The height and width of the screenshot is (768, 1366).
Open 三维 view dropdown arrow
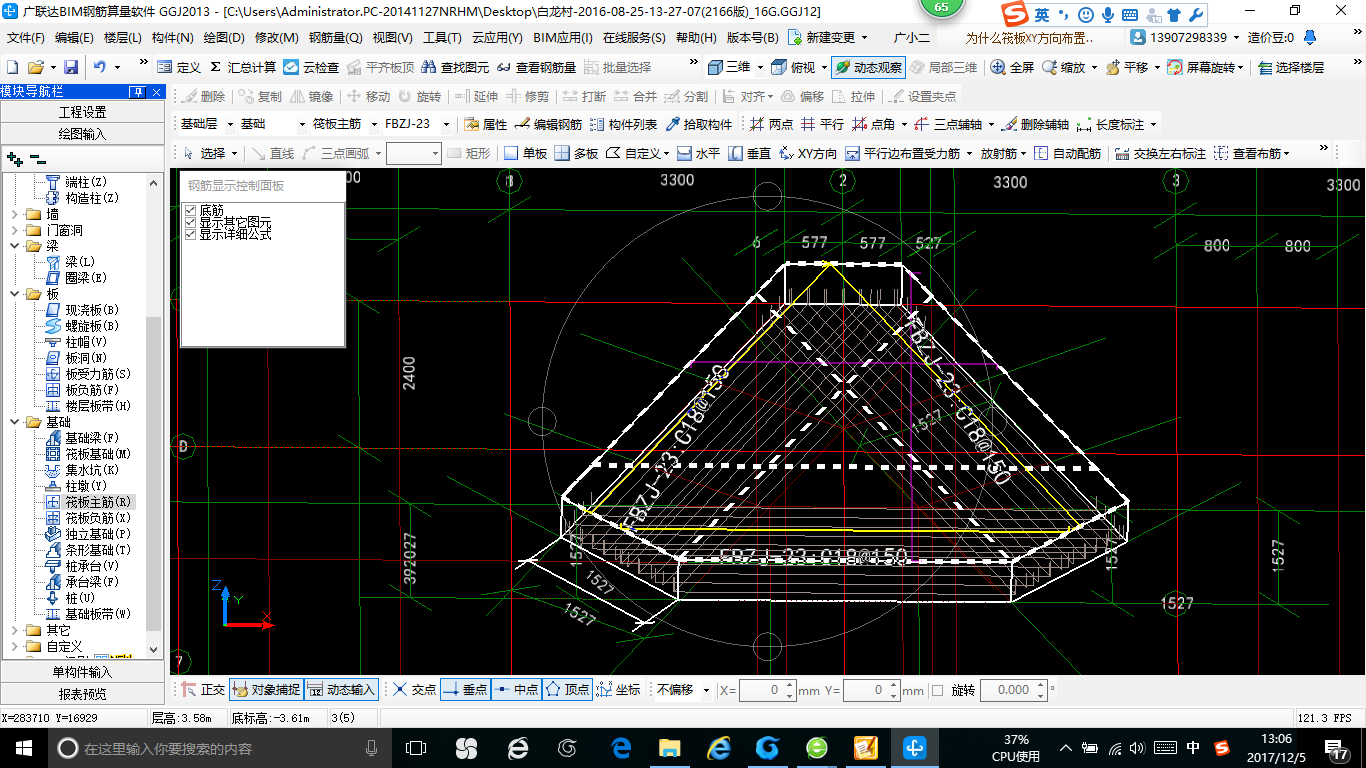[760, 67]
